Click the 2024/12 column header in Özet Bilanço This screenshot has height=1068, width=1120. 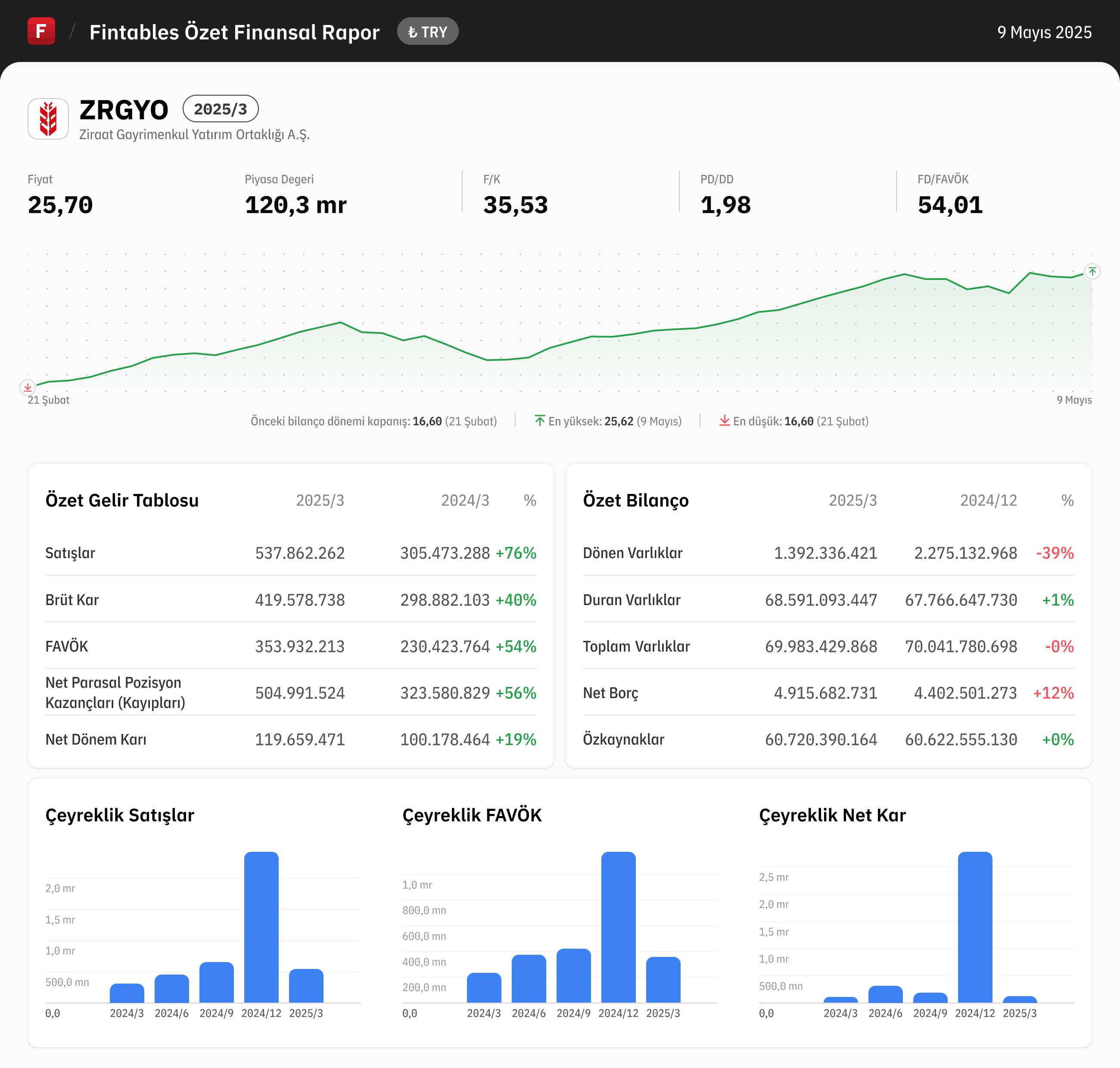tap(989, 500)
